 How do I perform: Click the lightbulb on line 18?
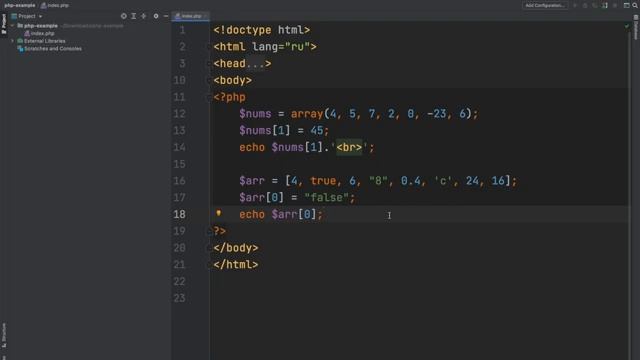(219, 213)
